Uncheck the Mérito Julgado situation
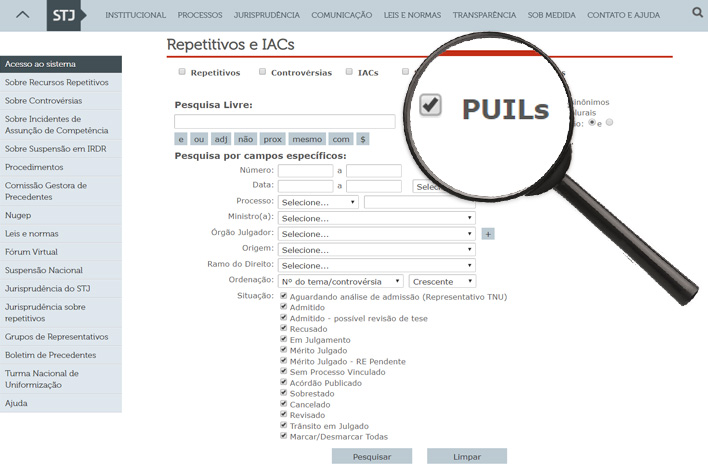Viewport: 708px width, 472px height. [284, 350]
